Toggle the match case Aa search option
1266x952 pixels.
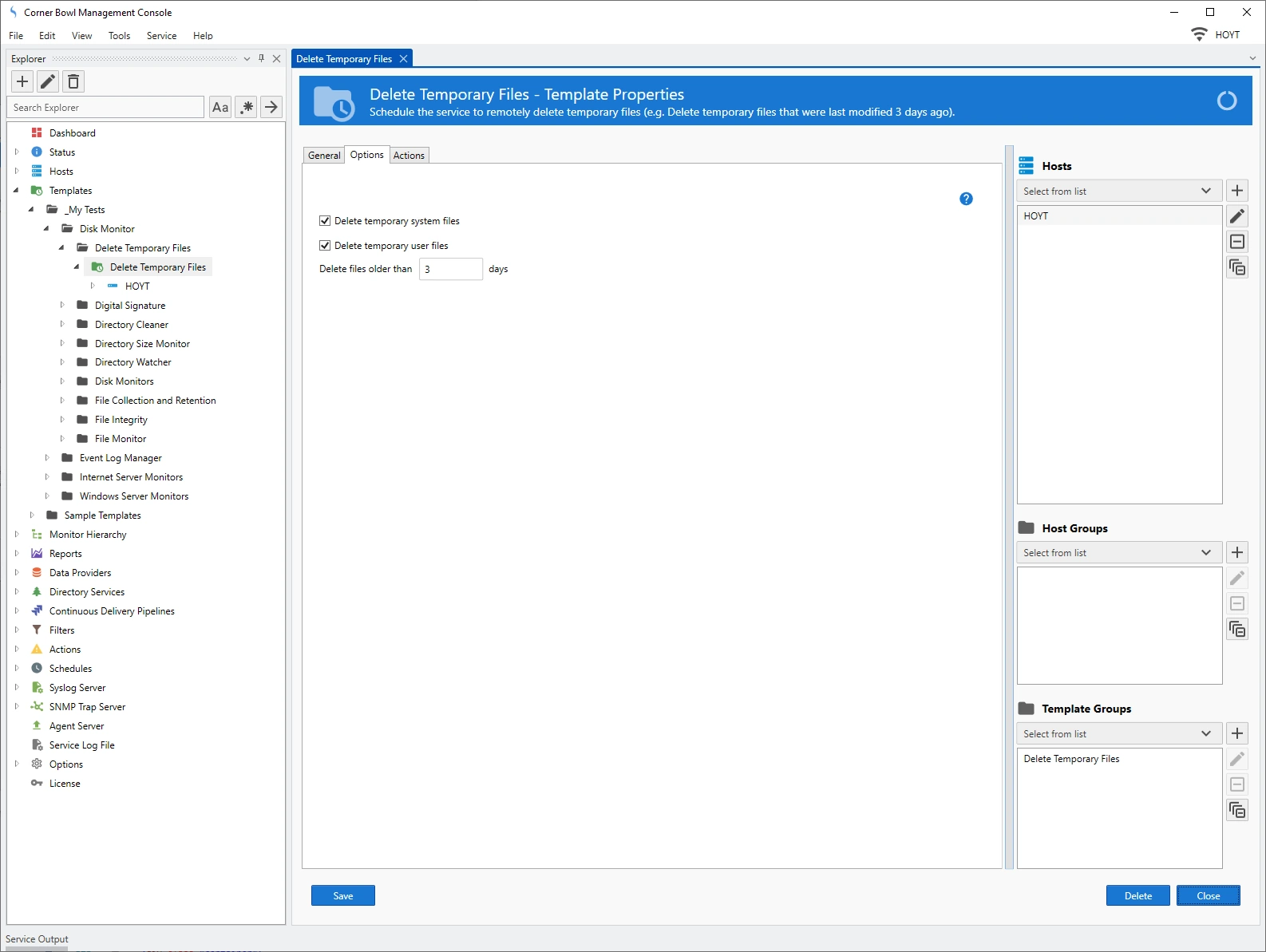220,107
